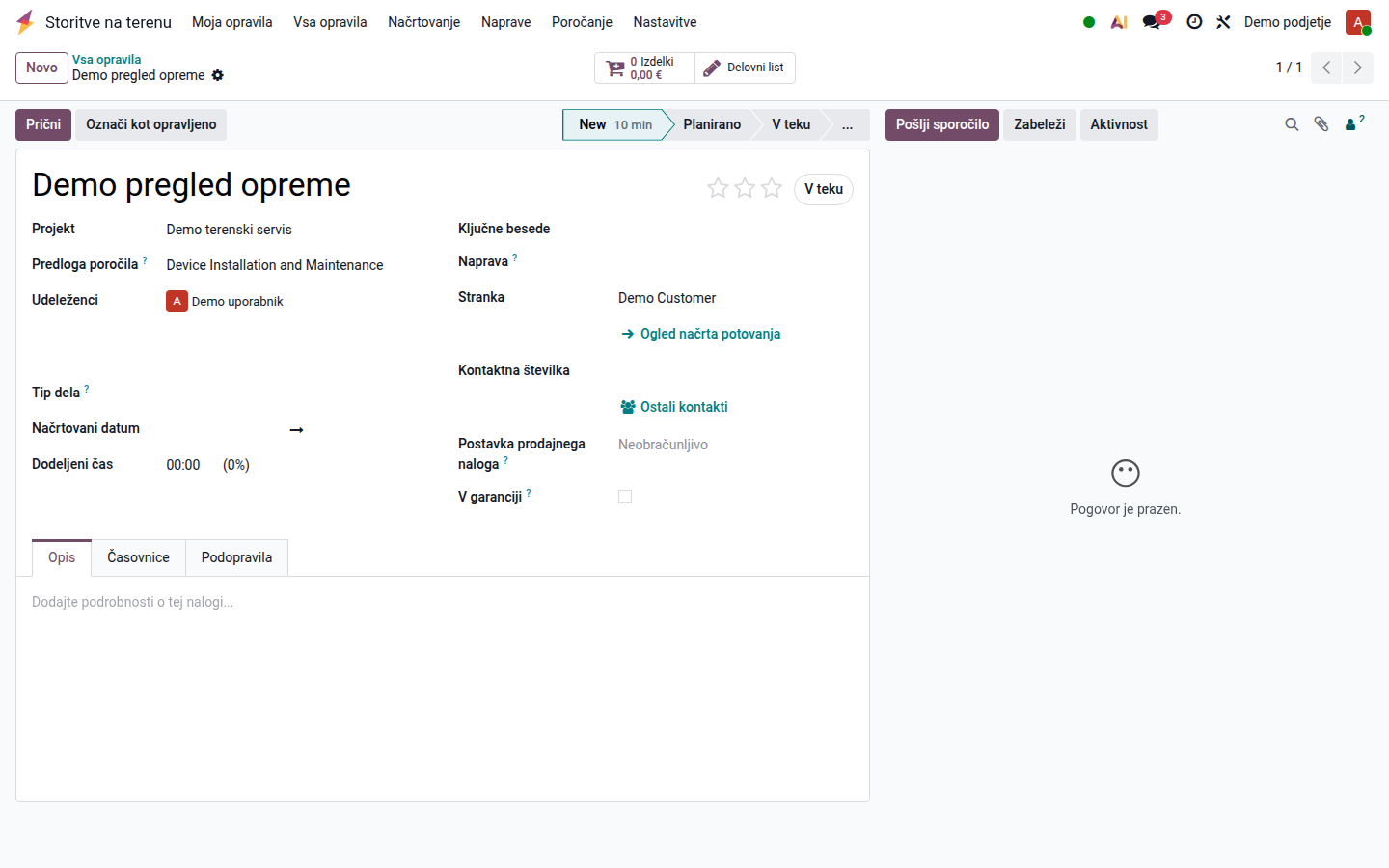This screenshot has height=868, width=1389.
Task: Open Ostali kontakti link
Action: tap(674, 407)
